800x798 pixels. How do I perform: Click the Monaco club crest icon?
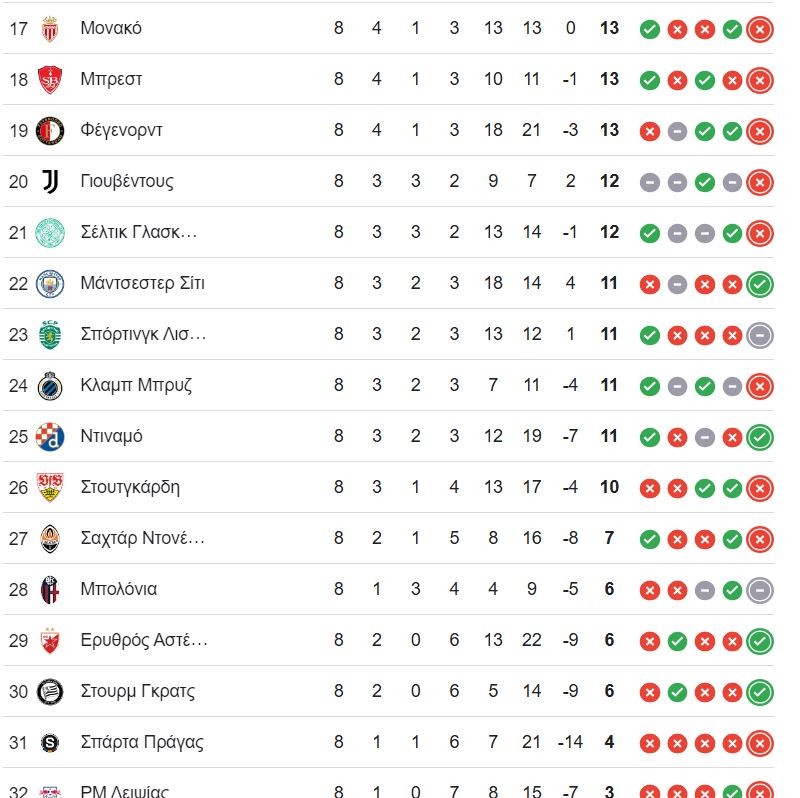coord(50,29)
